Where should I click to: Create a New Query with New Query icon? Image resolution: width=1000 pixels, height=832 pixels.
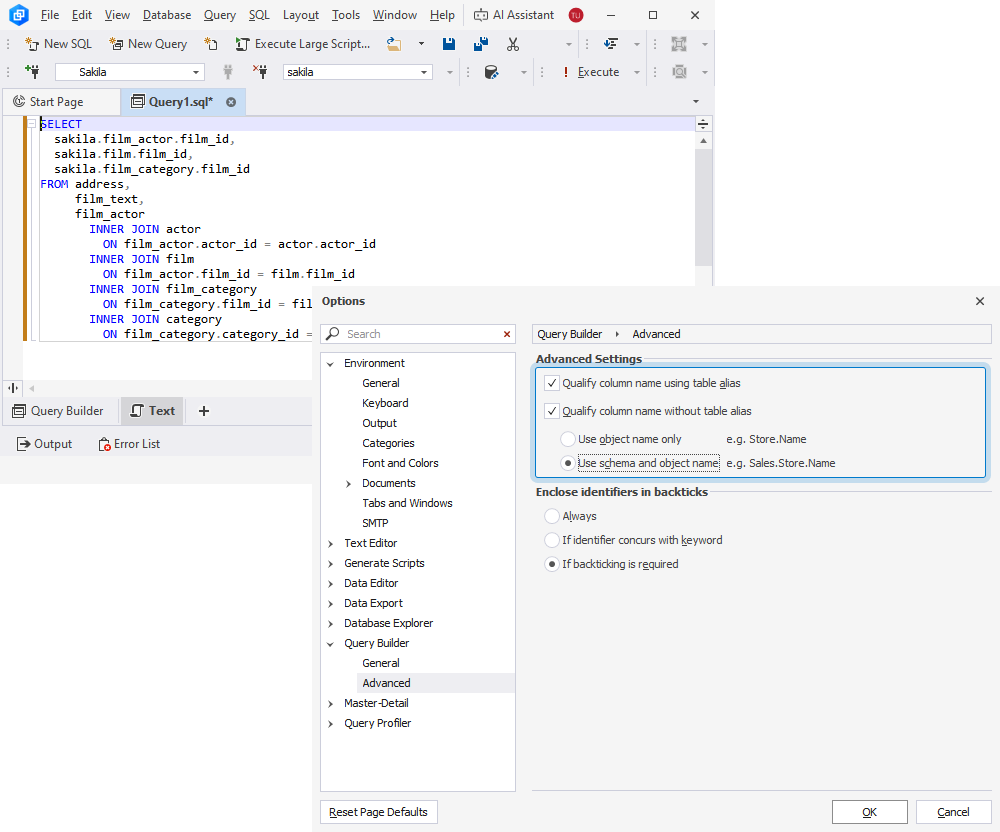click(148, 43)
